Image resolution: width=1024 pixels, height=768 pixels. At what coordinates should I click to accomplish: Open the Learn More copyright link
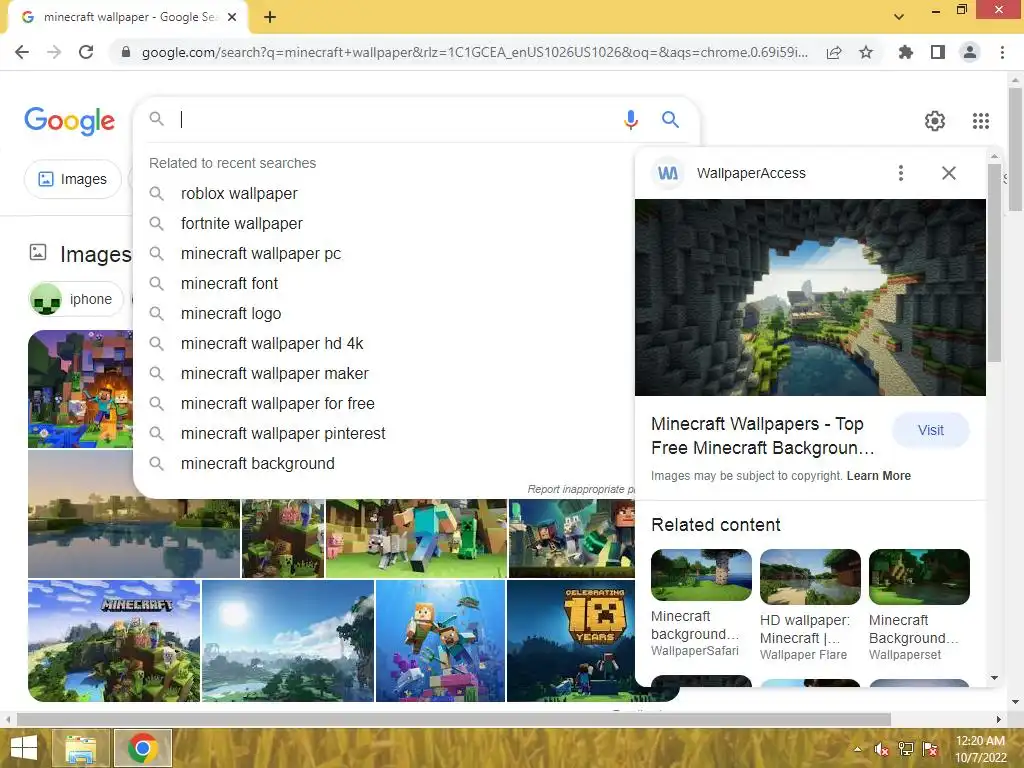coord(878,475)
